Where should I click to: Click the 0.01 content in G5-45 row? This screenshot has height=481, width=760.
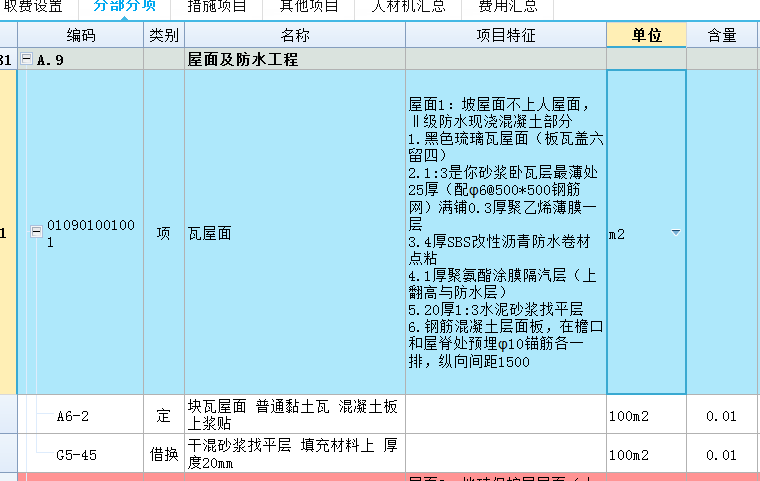pos(722,455)
